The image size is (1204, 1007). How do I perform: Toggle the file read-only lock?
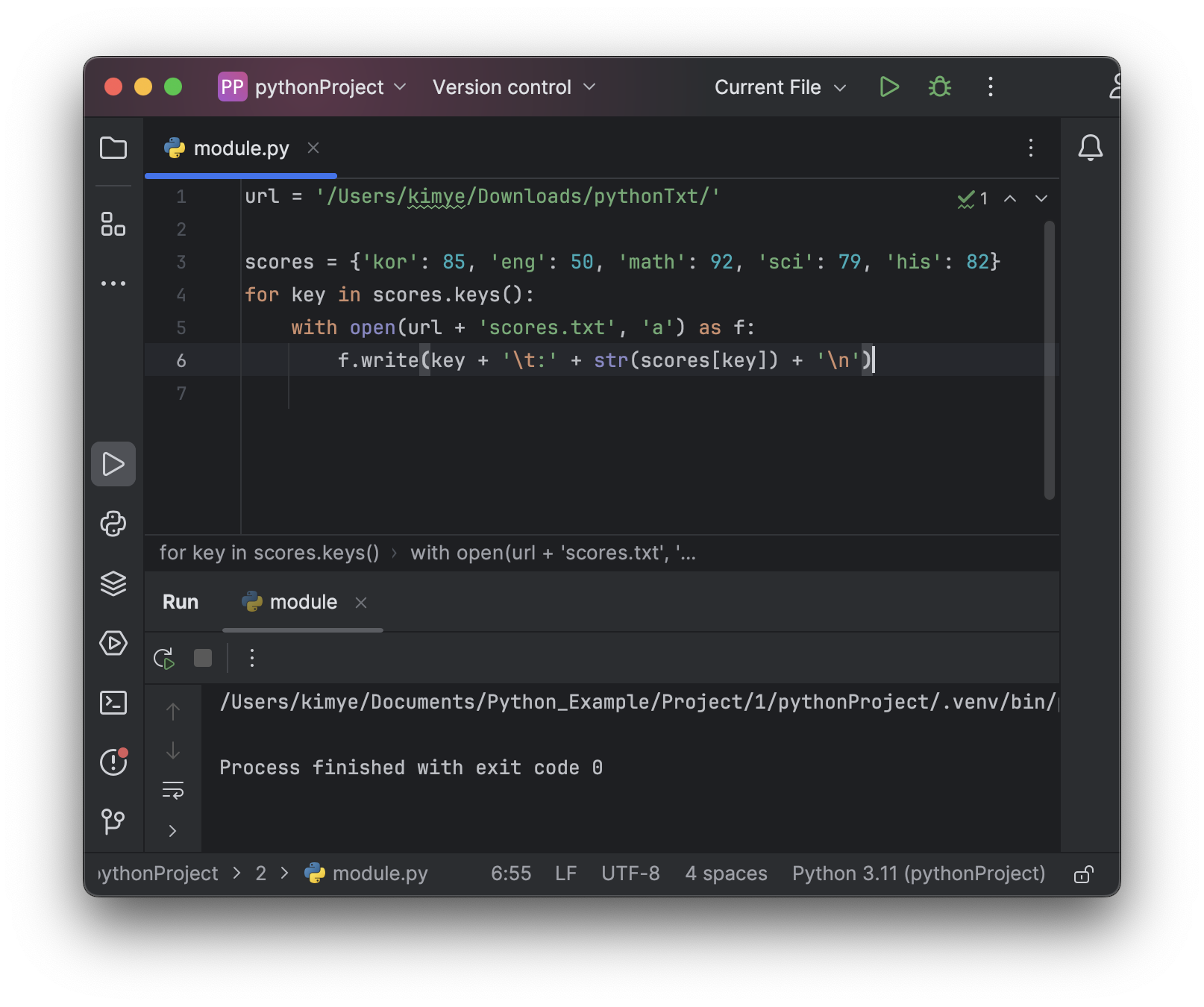pos(1084,873)
